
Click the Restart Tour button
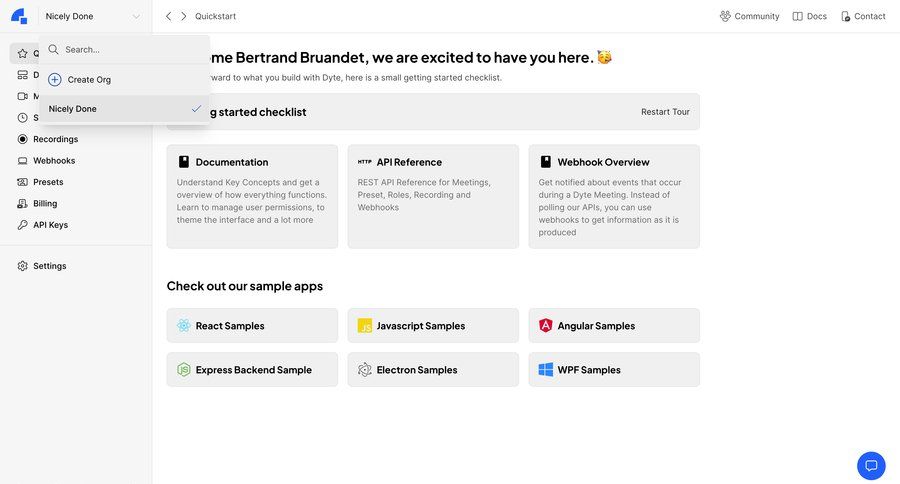pyautogui.click(x=665, y=112)
